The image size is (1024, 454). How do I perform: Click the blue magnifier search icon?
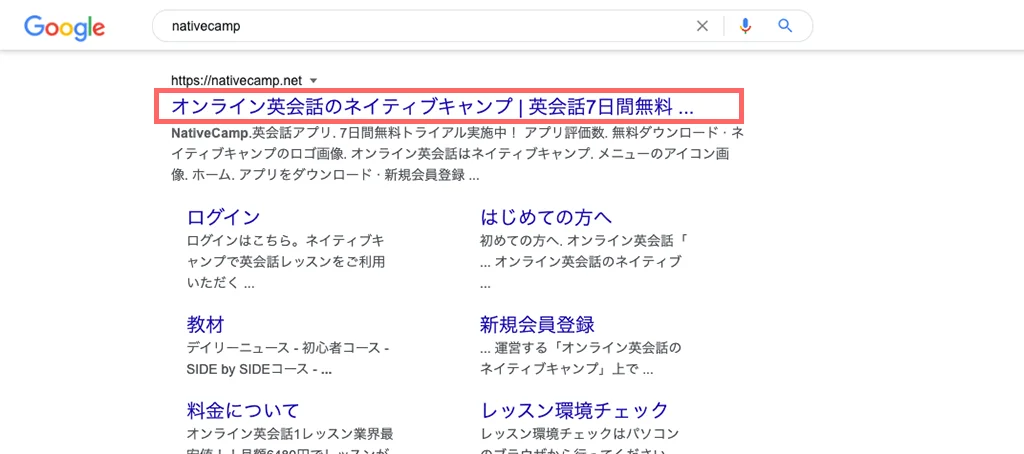click(785, 26)
